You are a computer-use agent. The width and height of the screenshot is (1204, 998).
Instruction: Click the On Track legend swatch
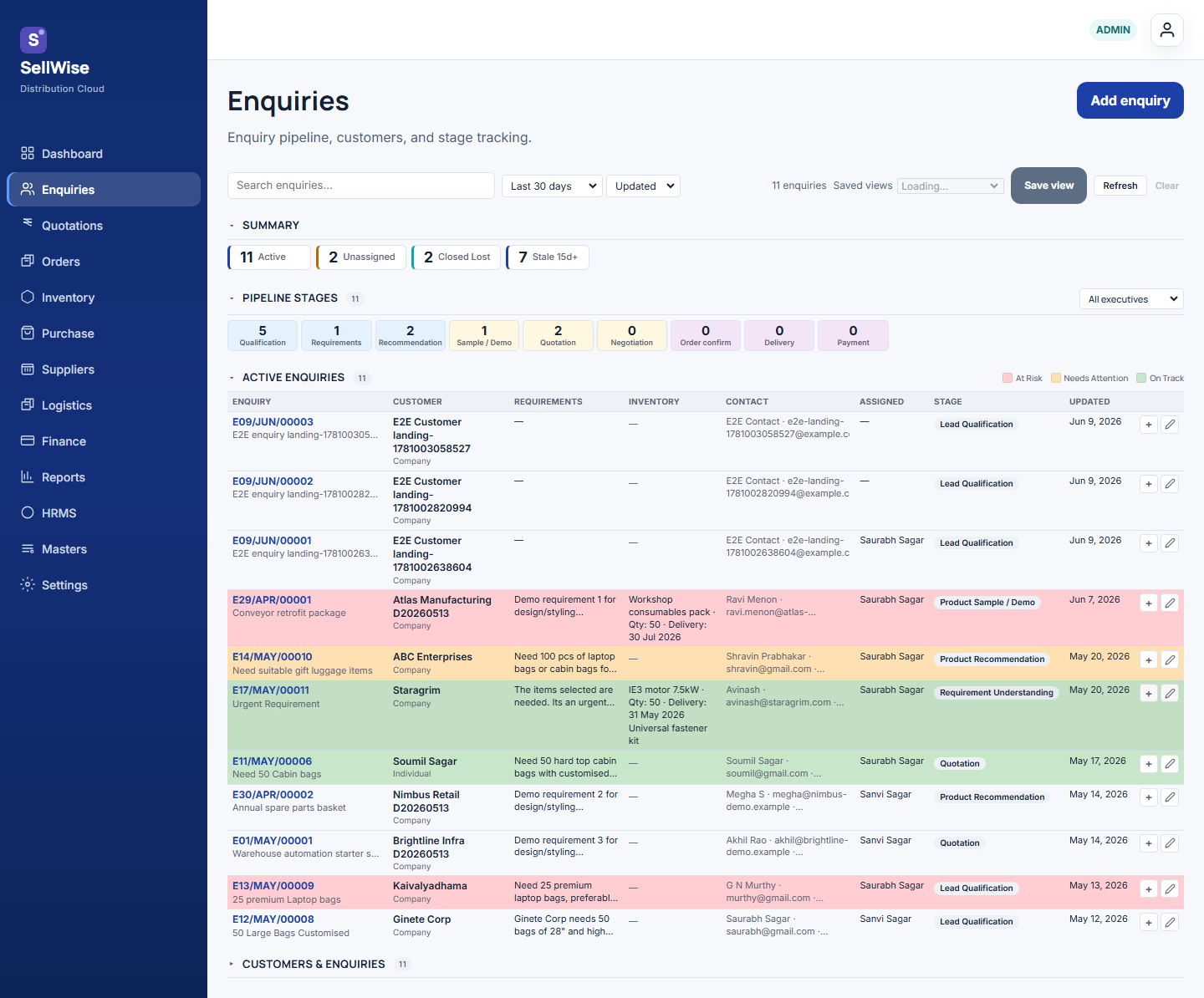click(x=1141, y=378)
